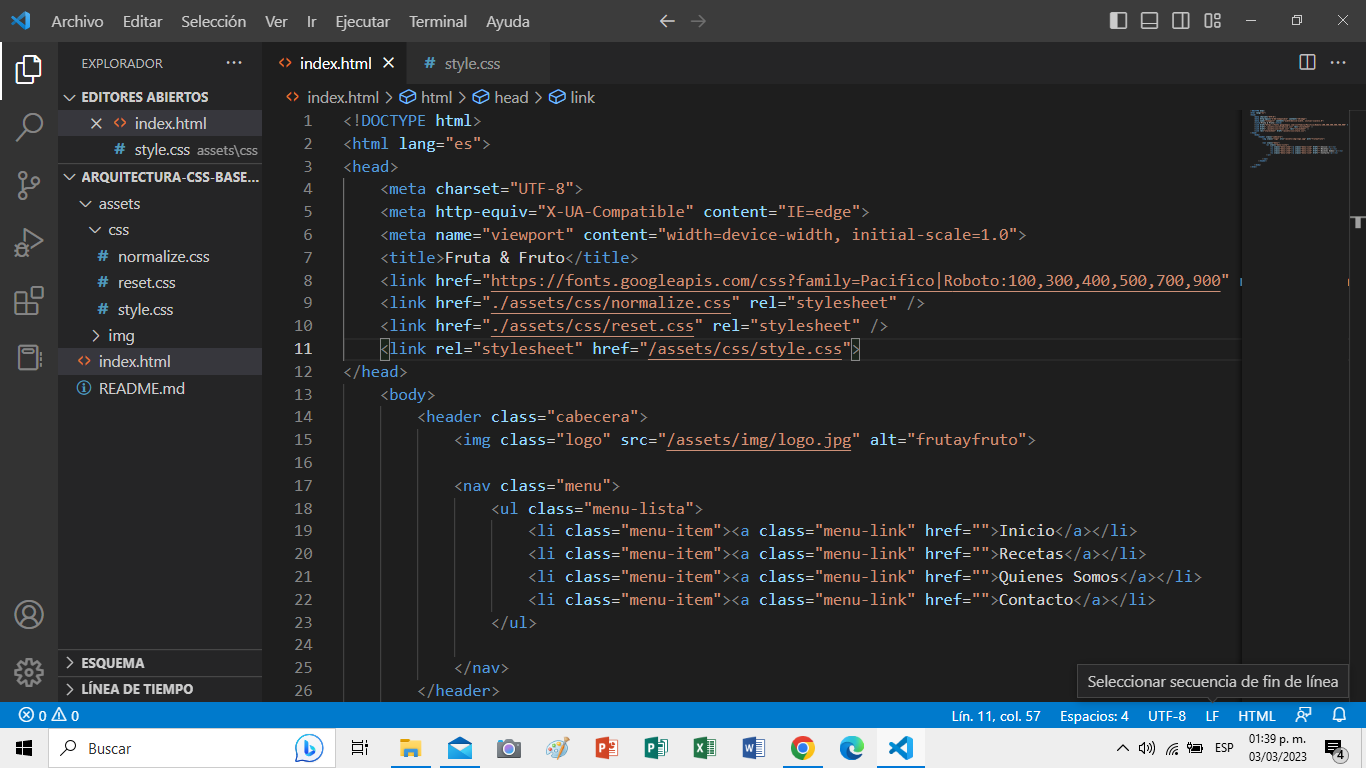
Task: Expand the Línea de Tiempo section
Action: tap(160, 689)
